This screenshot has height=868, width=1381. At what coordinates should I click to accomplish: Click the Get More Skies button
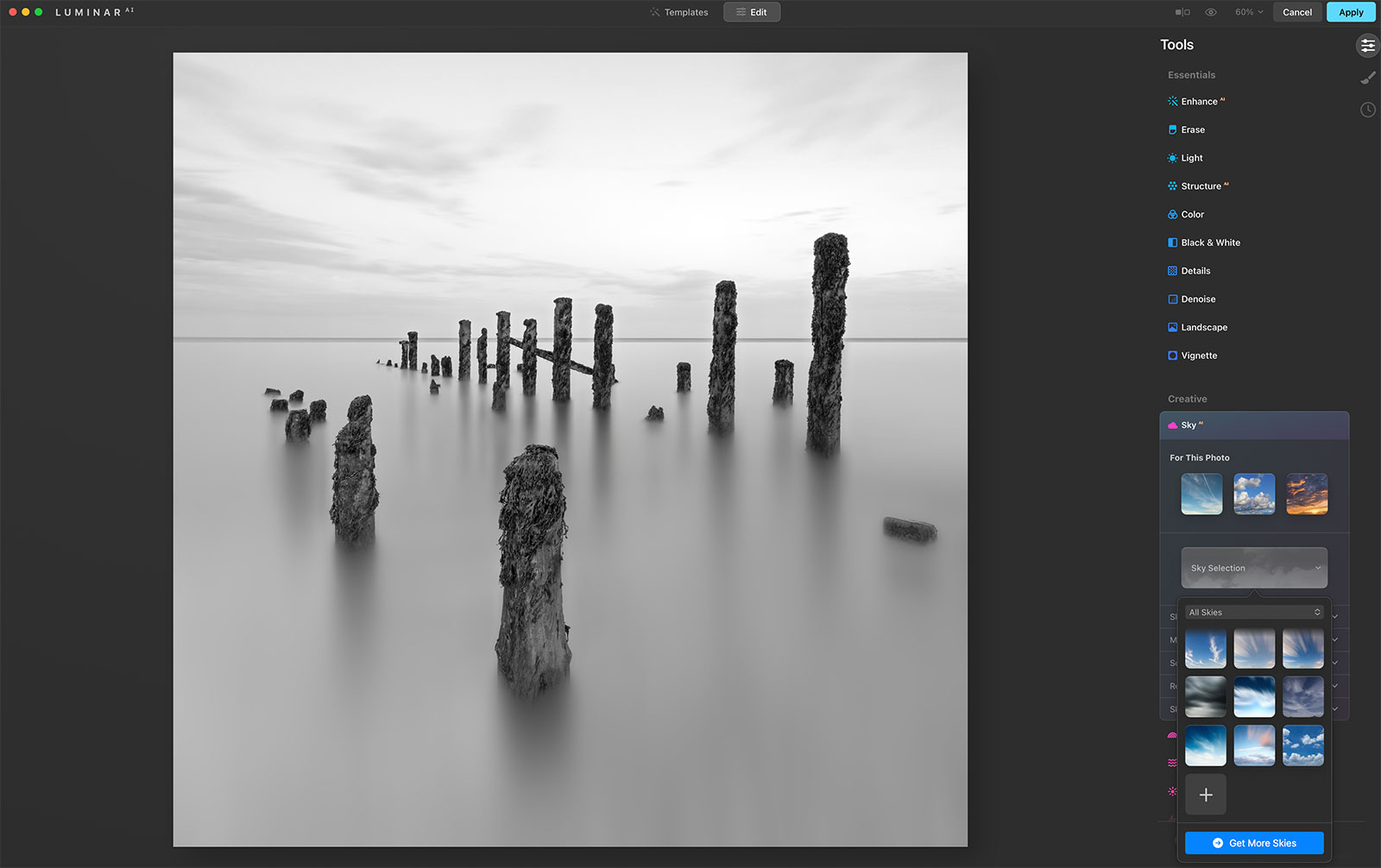point(1253,843)
